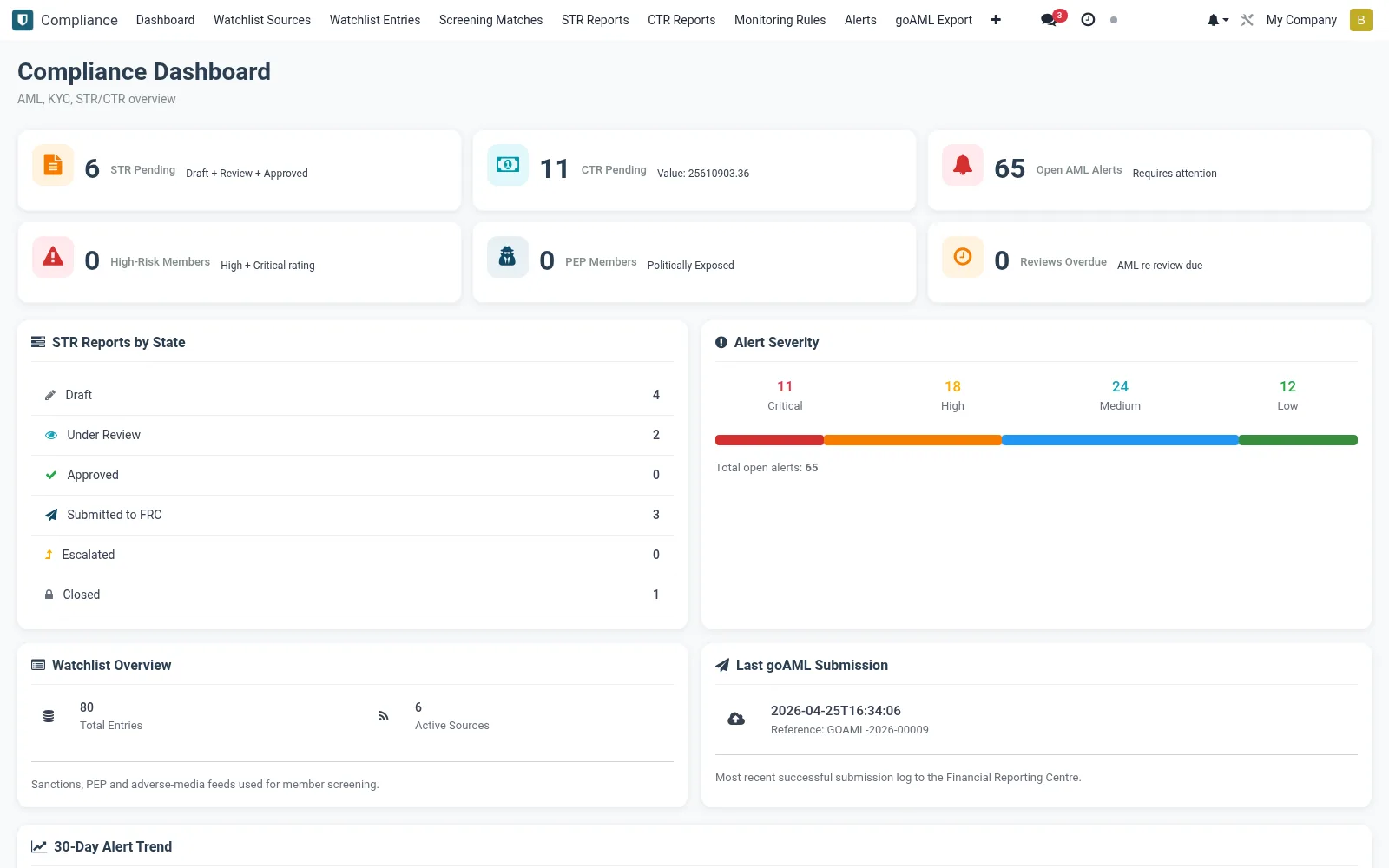
Task: Open the Watchlist Sources menu
Action: tap(262, 20)
